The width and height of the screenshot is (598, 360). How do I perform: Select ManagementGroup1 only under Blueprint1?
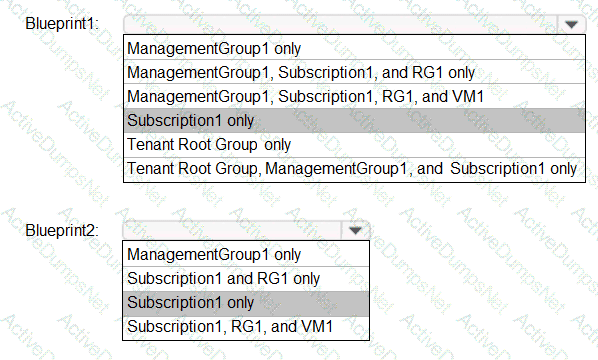[354, 48]
